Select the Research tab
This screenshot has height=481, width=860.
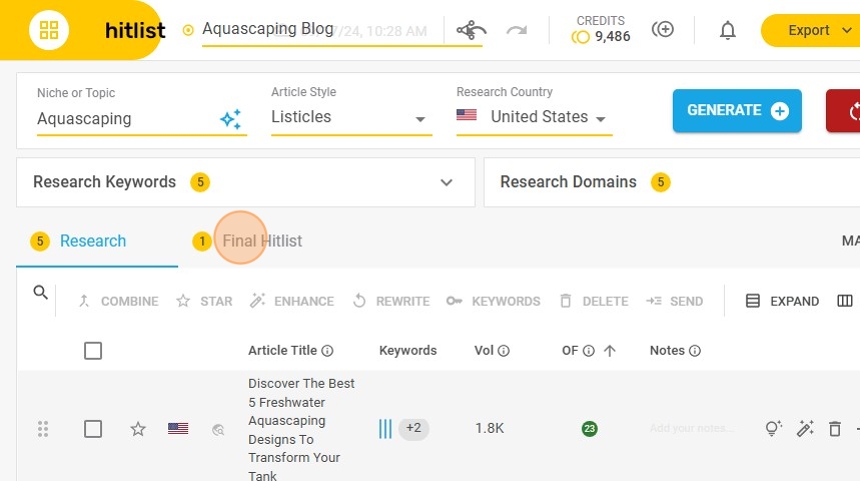[92, 241]
